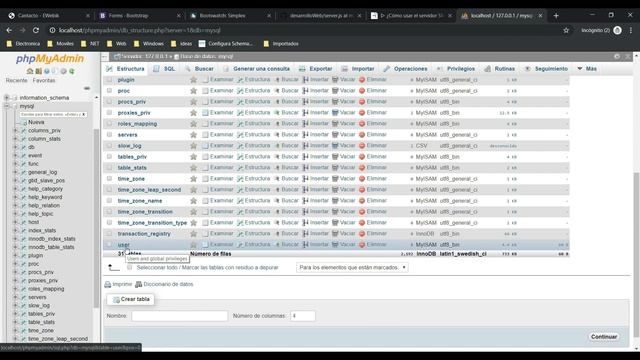The width and height of the screenshot is (640, 360).
Task: Open the Electronica bookmarks folder
Action: (x=23, y=44)
